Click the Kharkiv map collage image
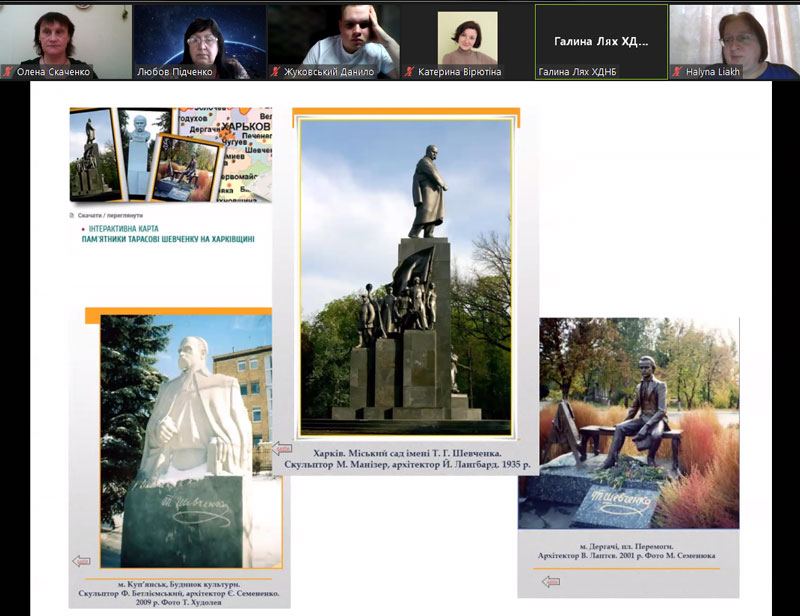Image resolution: width=800 pixels, height=616 pixels. (x=170, y=155)
